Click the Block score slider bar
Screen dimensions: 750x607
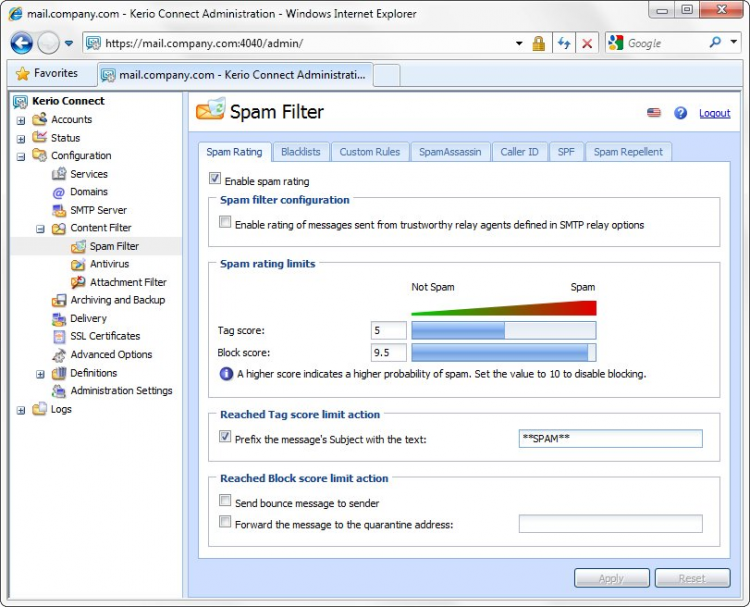coord(504,353)
